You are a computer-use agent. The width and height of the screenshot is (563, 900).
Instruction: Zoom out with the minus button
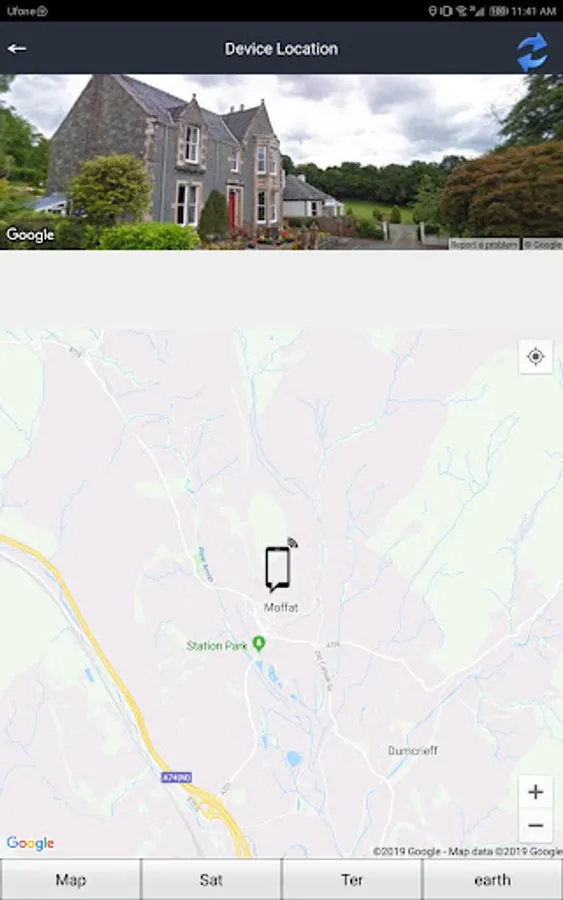coord(535,825)
